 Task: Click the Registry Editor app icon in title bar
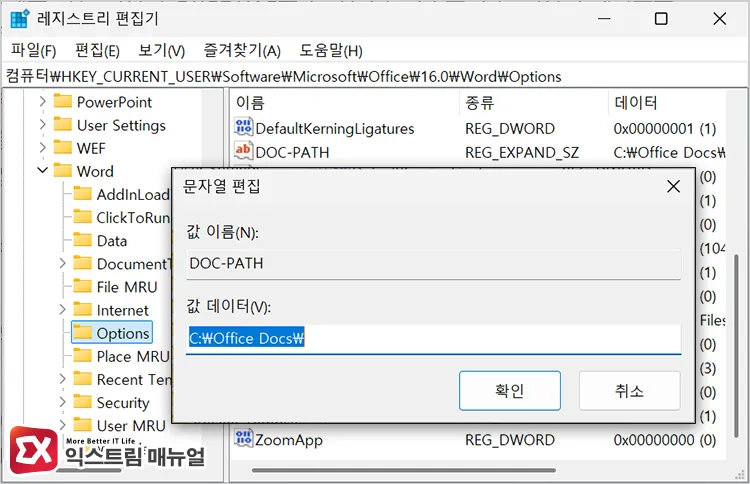[x=20, y=19]
